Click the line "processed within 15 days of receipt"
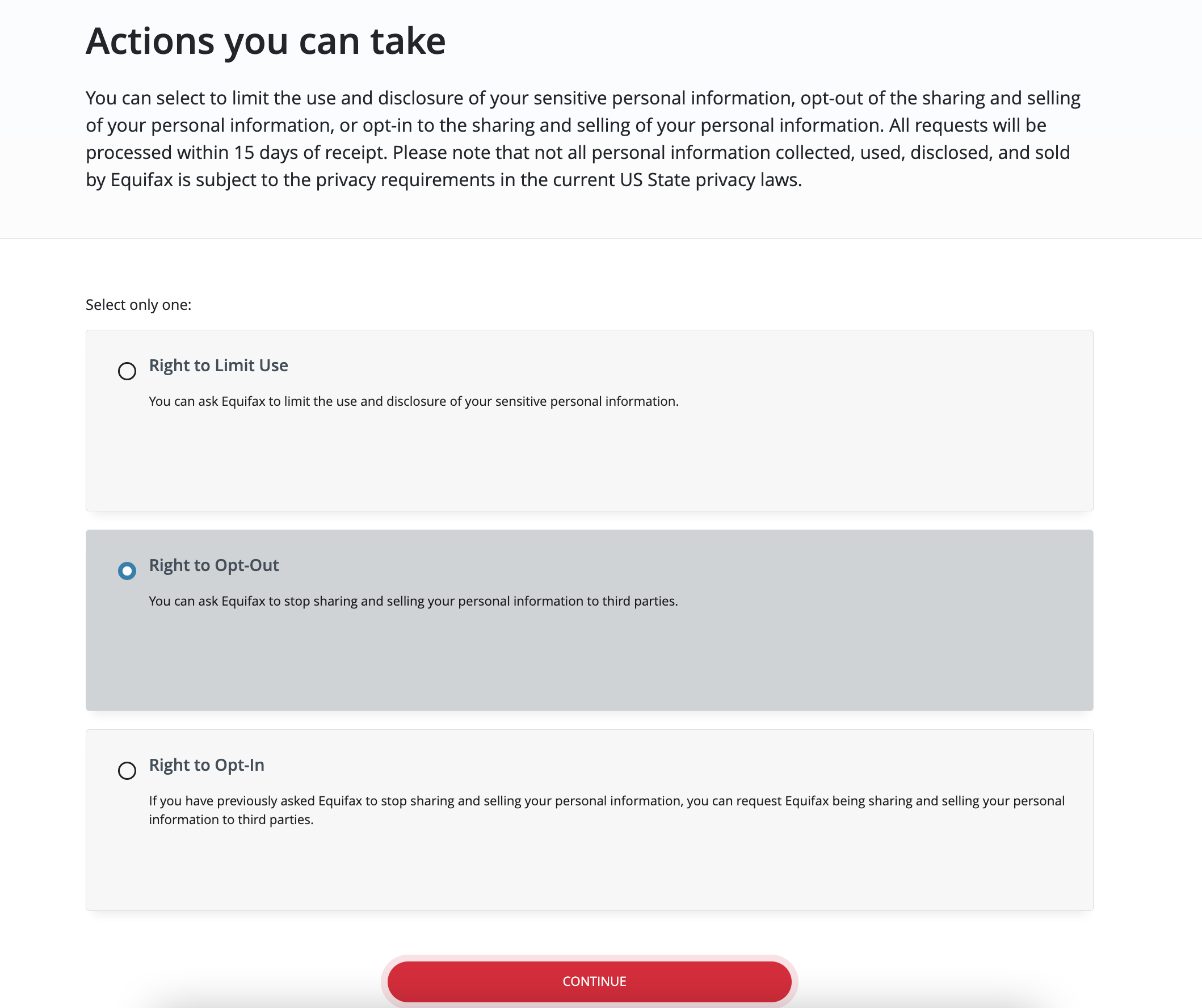Screen dimensions: 1202x1008 pos(578,152)
